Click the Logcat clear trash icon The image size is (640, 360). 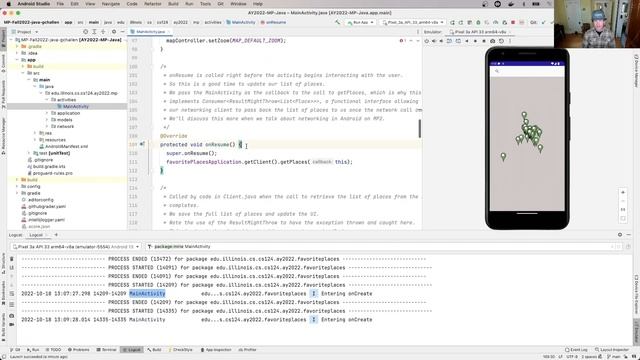11,259
